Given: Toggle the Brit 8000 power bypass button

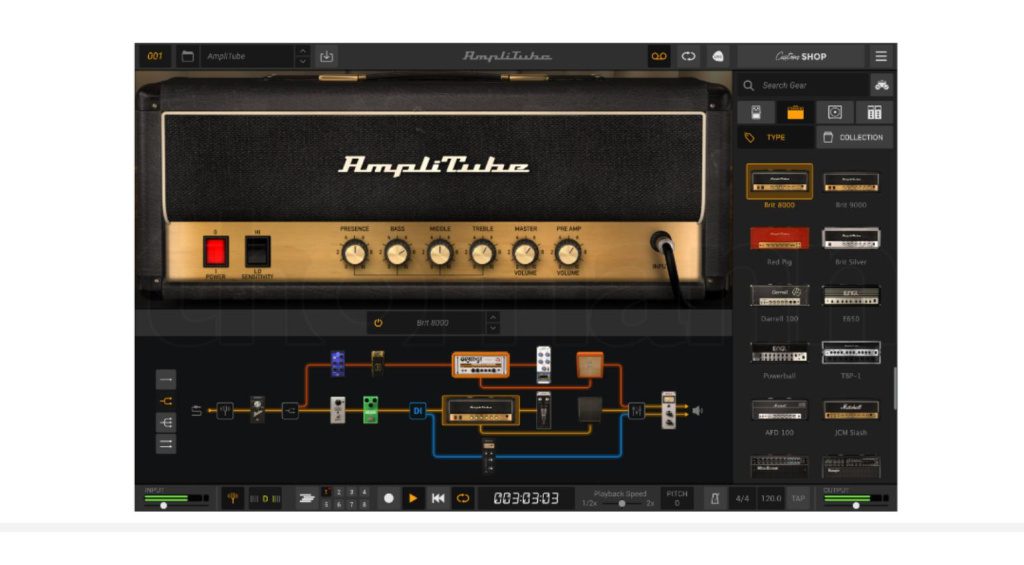Looking at the screenshot, I should 378,323.
